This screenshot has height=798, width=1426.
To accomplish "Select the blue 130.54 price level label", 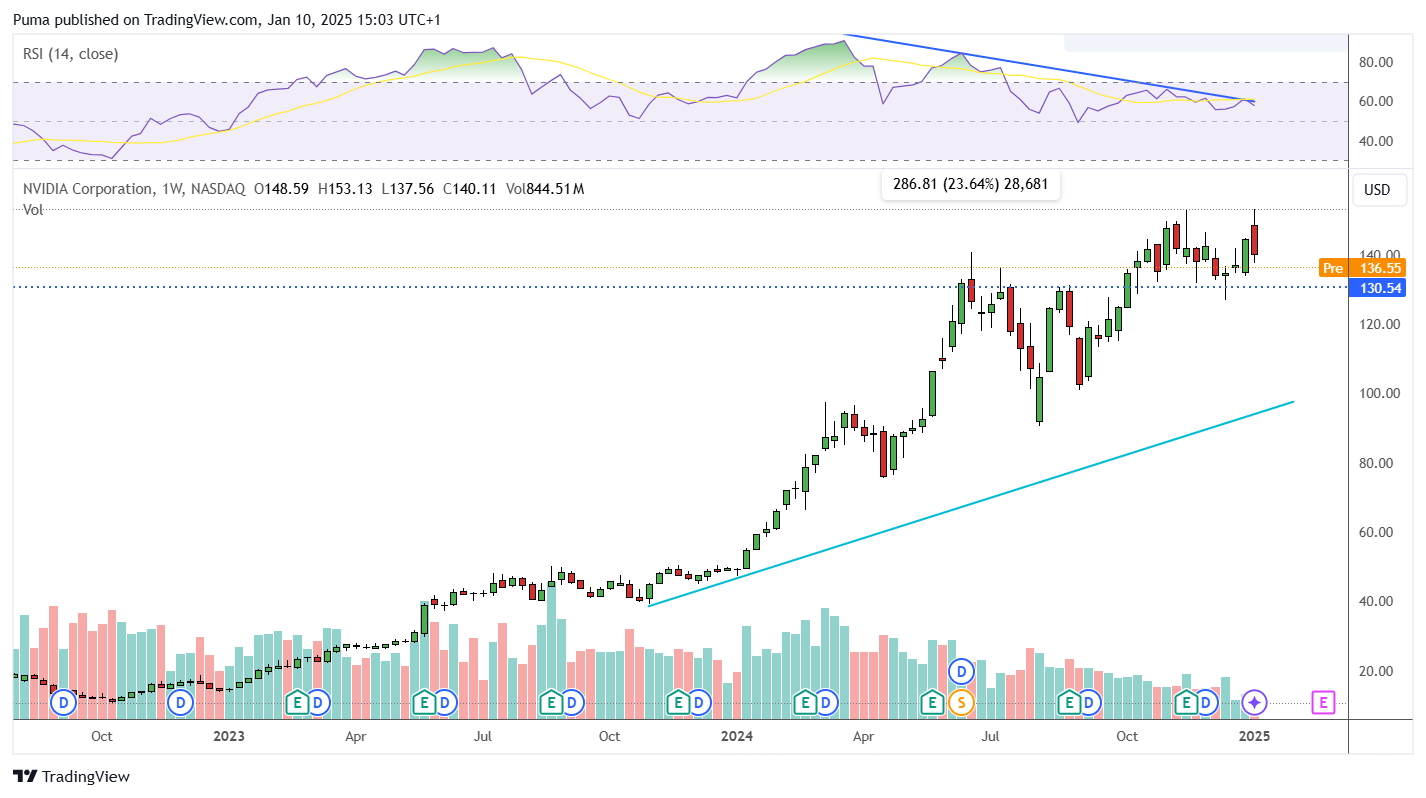I will [1377, 287].
